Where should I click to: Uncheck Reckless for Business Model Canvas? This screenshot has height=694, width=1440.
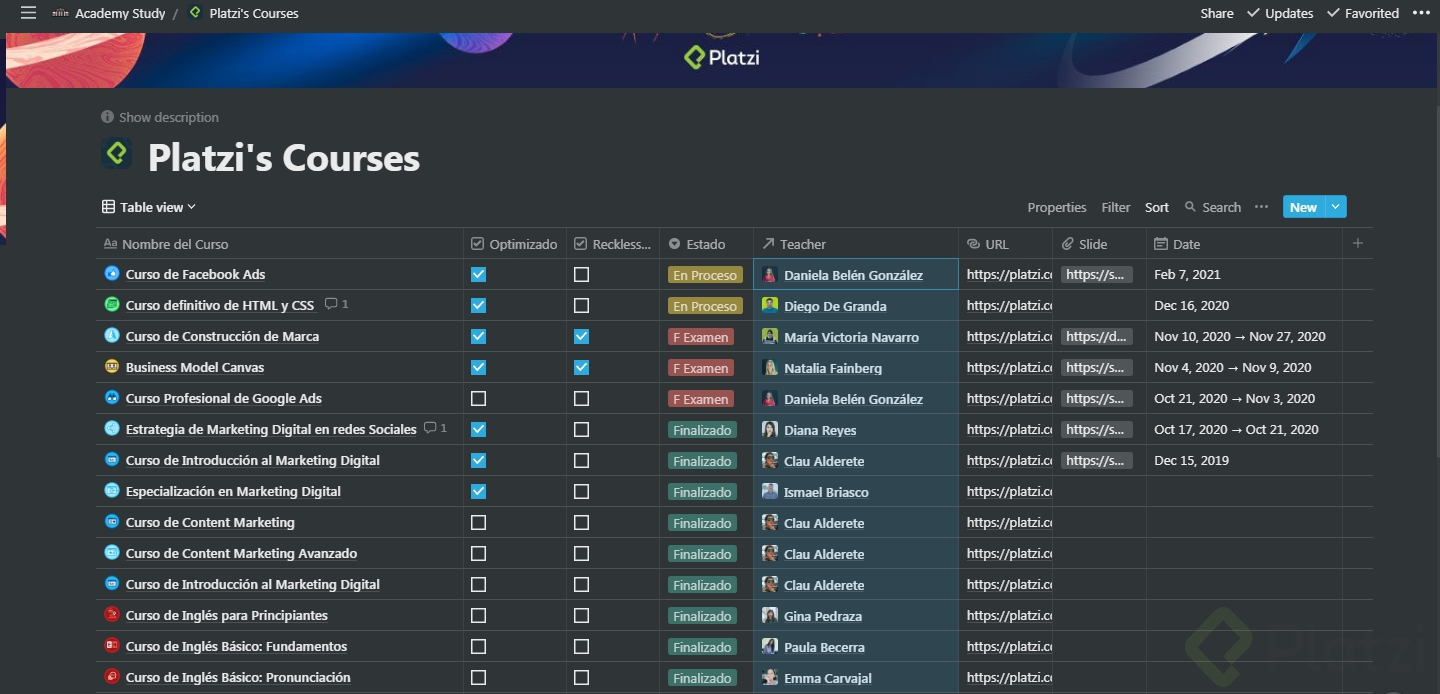point(581,367)
